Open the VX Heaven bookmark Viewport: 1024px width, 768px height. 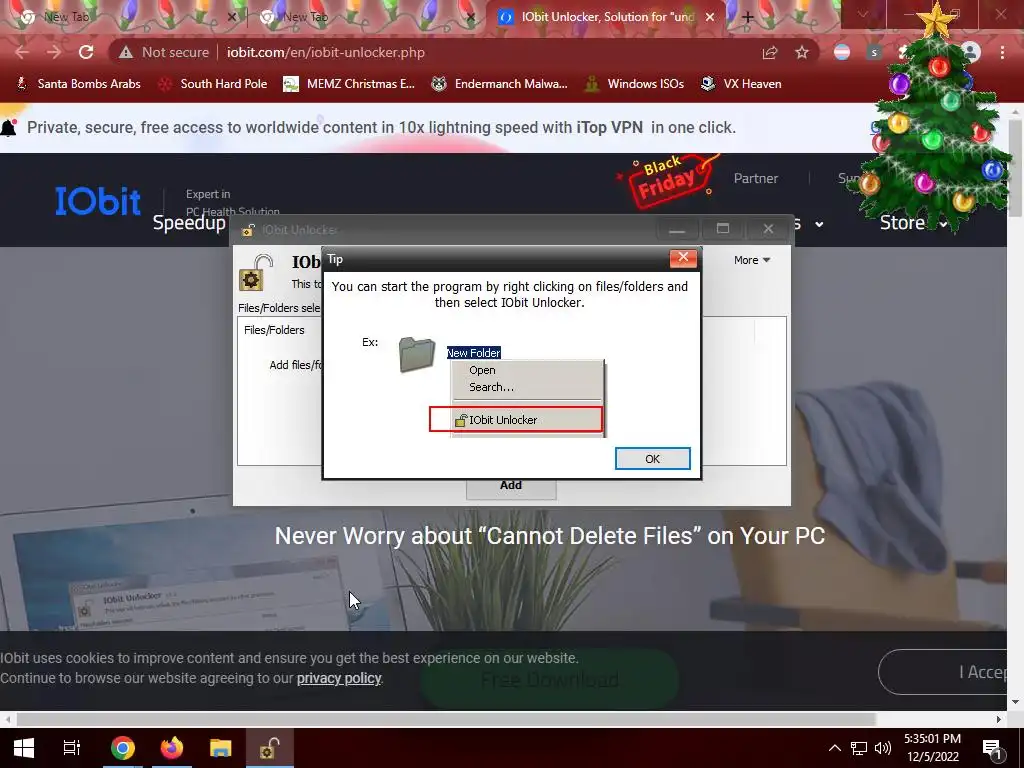741,84
